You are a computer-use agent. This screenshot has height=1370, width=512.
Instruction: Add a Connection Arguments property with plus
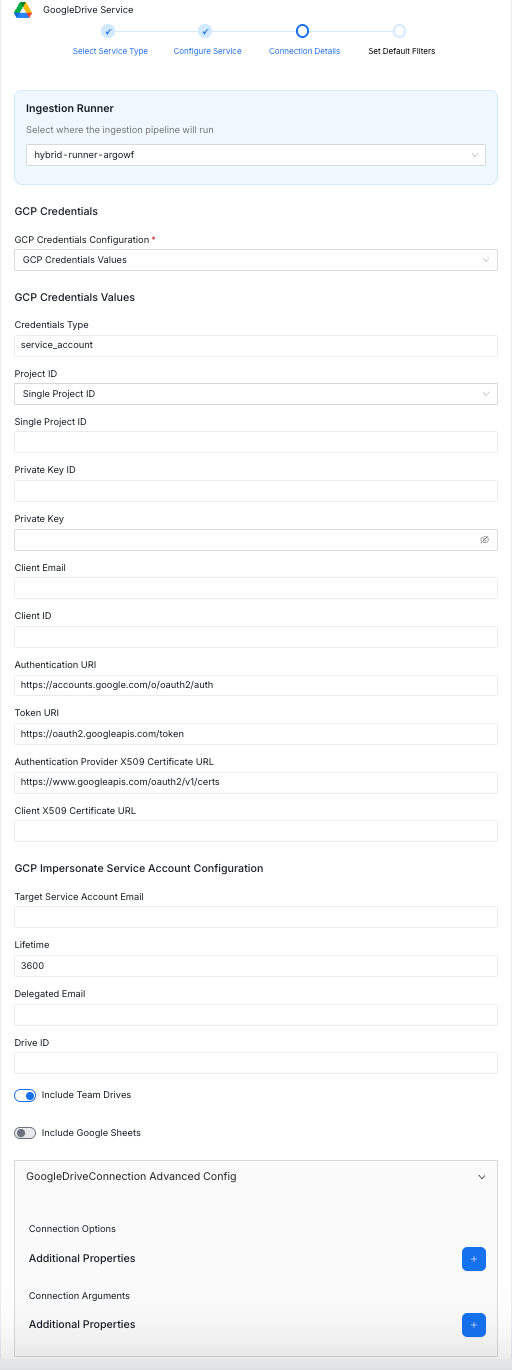point(474,1325)
